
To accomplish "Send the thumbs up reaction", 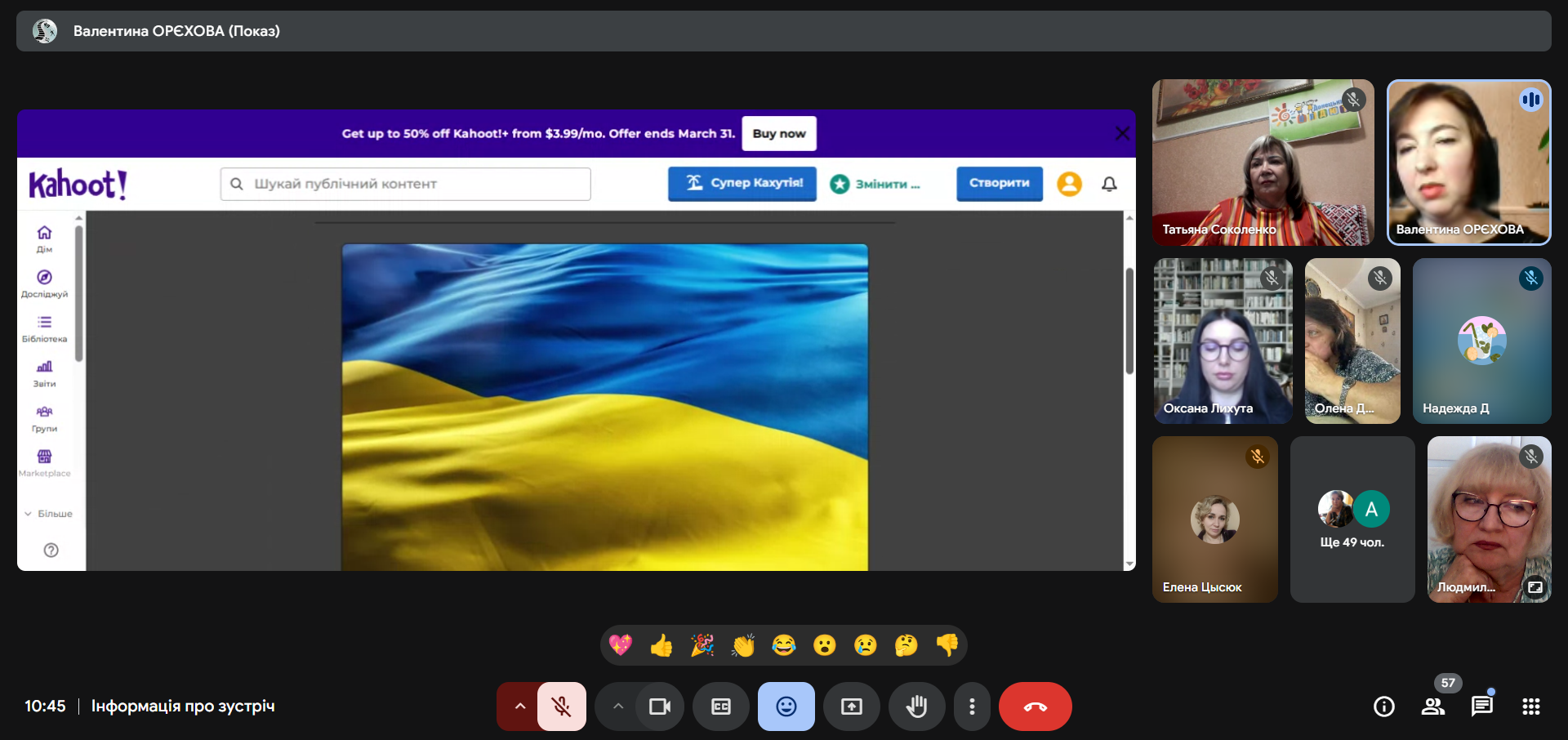I will pos(661,646).
